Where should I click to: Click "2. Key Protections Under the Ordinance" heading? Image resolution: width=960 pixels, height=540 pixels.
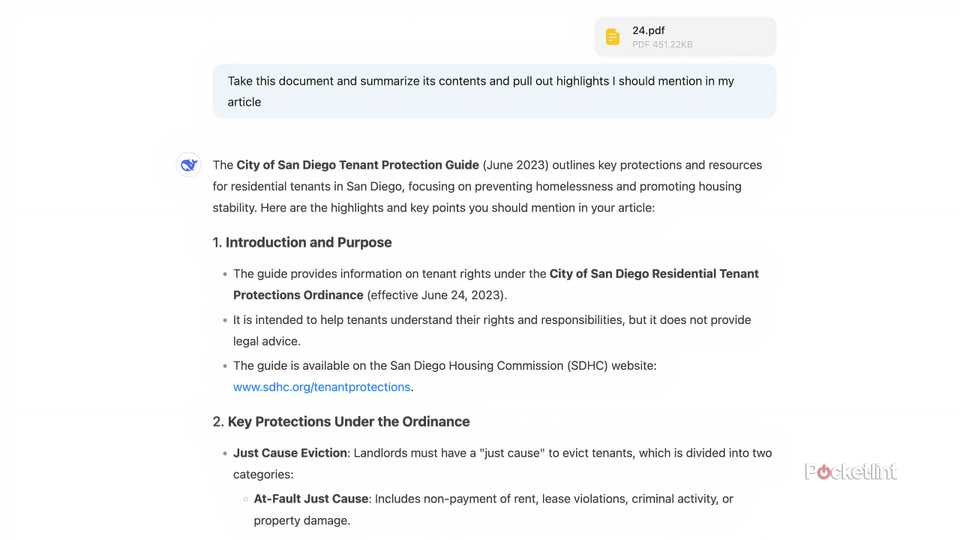click(341, 421)
